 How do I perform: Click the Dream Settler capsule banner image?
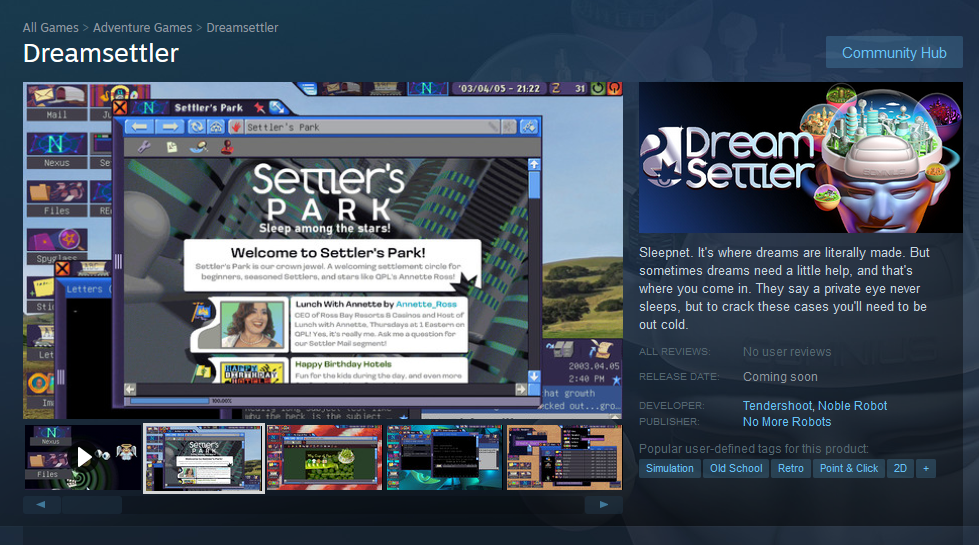coord(800,157)
